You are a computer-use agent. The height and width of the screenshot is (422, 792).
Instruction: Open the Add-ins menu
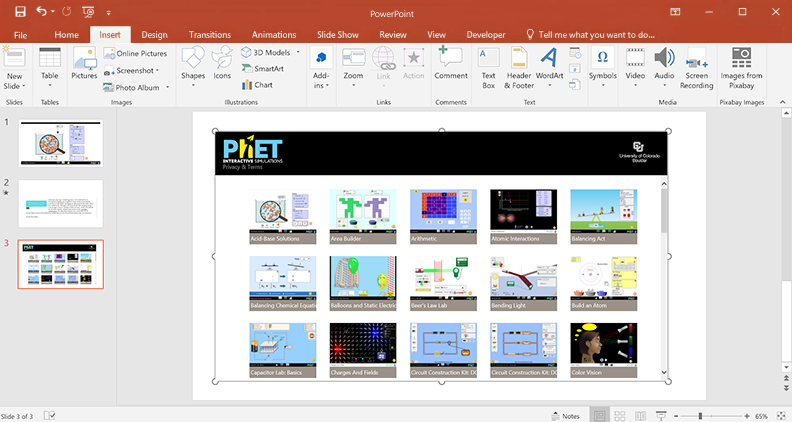click(x=321, y=68)
